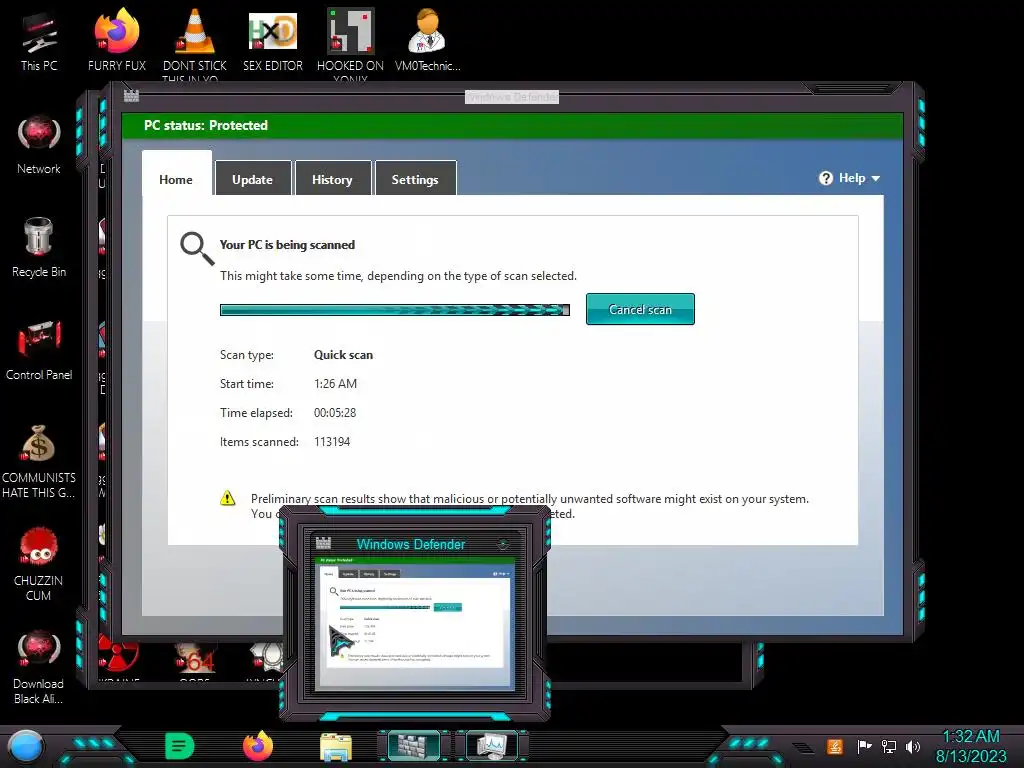
Task: Close the Windows Defender thumbnail preview
Action: click(503, 544)
